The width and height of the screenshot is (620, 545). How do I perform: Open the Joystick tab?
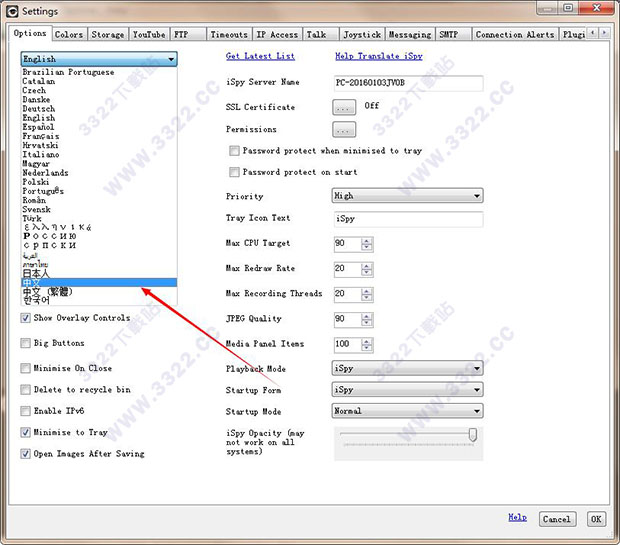[362, 35]
